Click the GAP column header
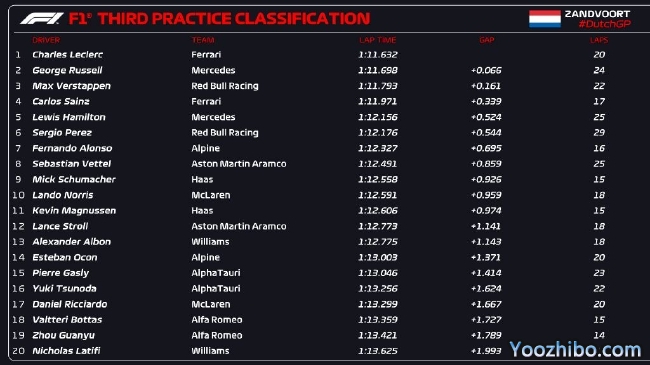Viewport: 650px width, 365px height. tap(487, 40)
